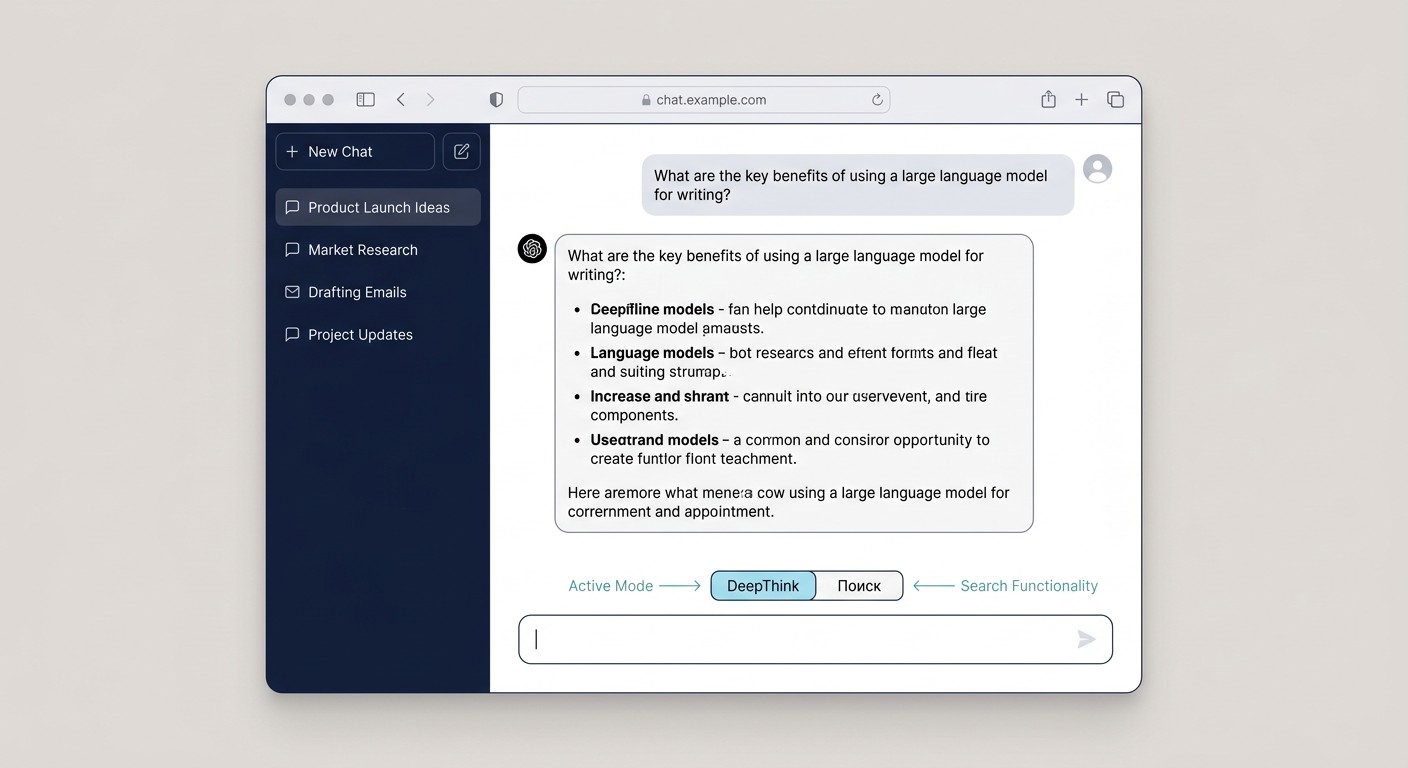Click chat bubble icon beside Product Launch Ideas
1408x768 pixels.
[292, 207]
